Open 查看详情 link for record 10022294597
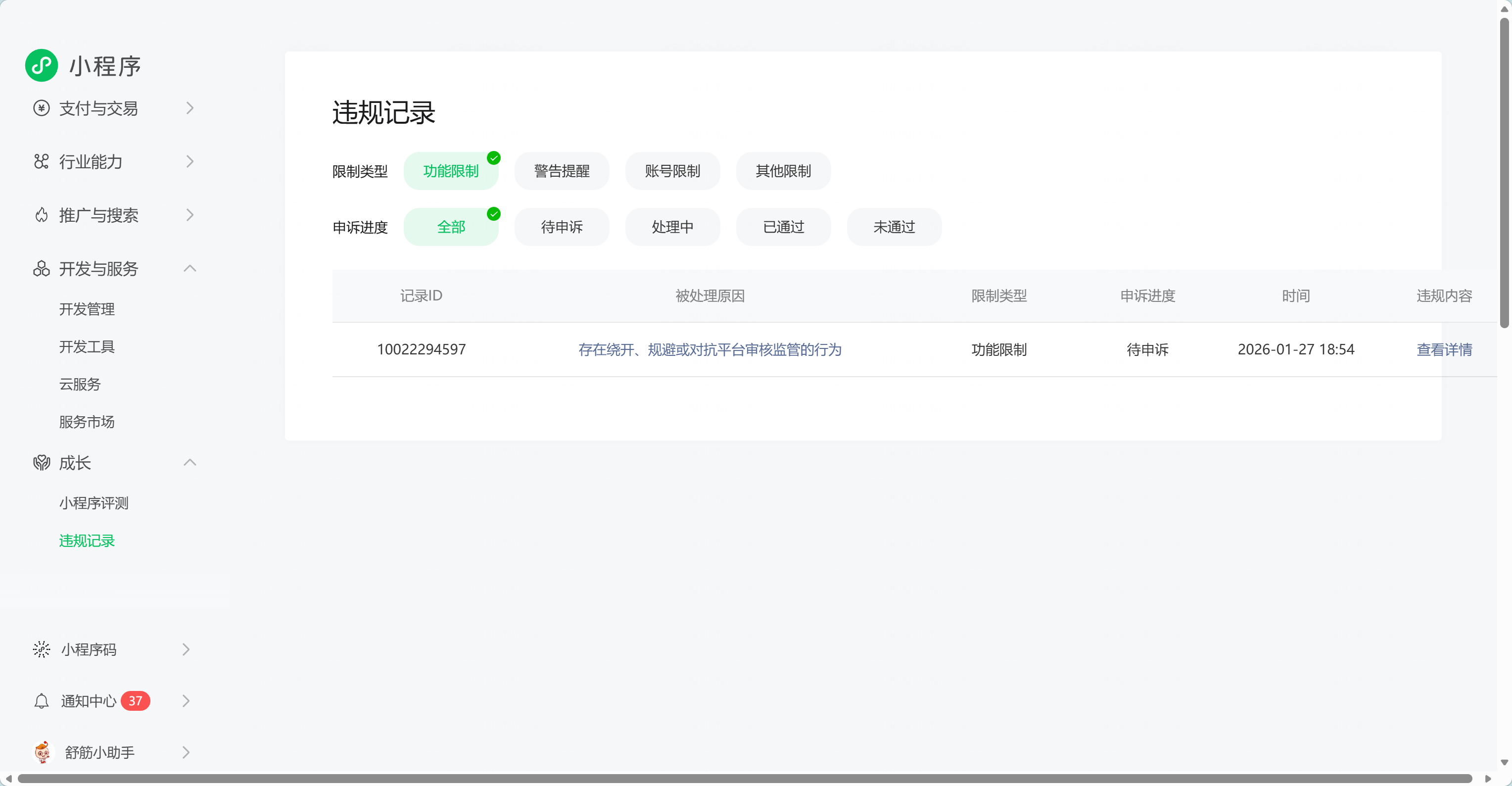The width and height of the screenshot is (1512, 786). point(1444,350)
